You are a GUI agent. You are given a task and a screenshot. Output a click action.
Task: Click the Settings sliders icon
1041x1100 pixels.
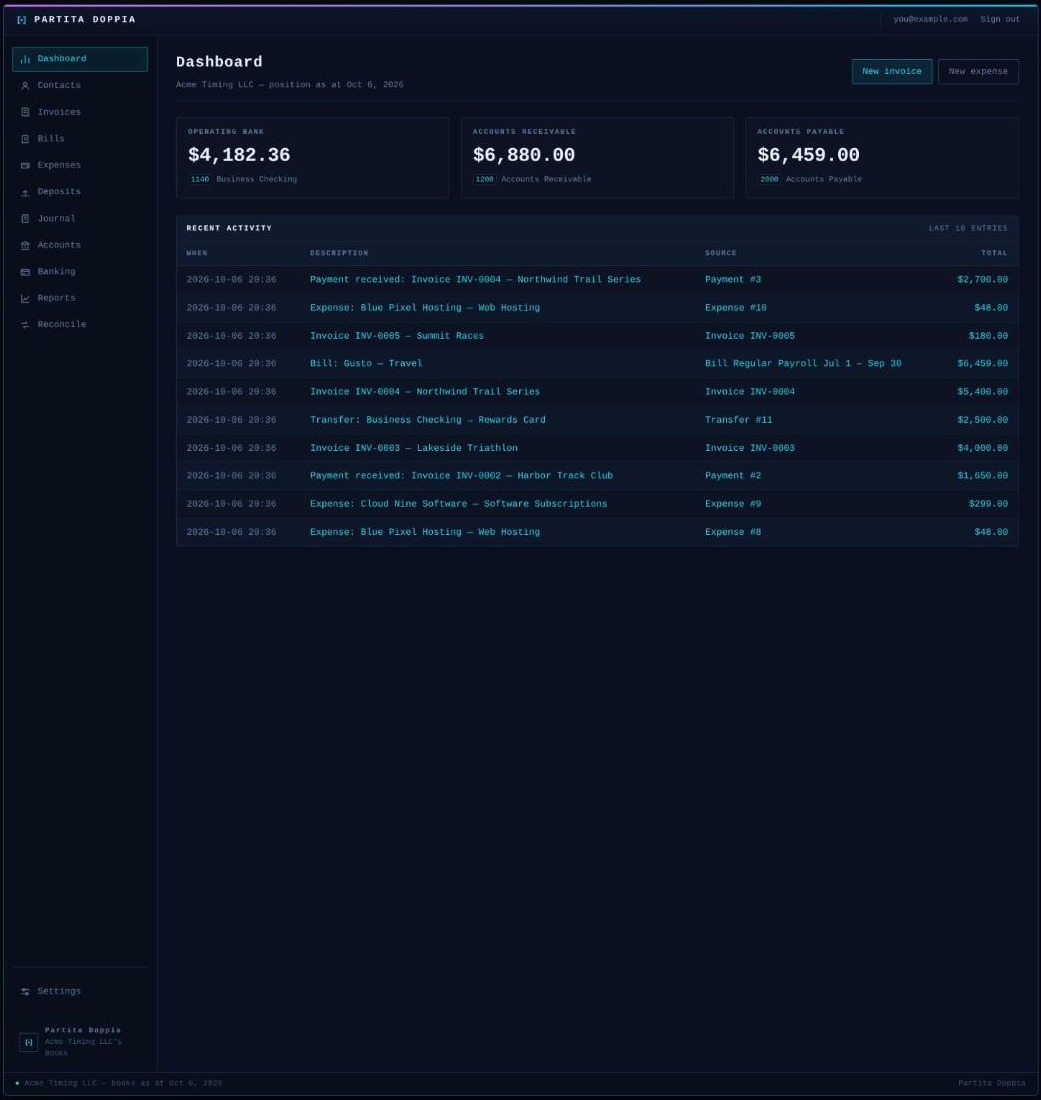pos(25,991)
